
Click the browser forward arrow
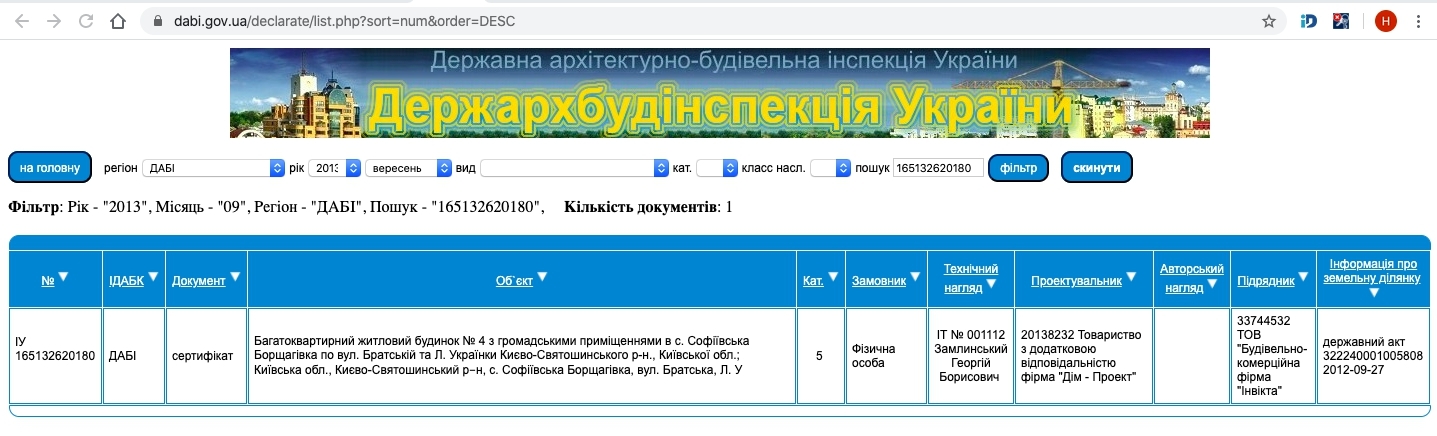point(53,20)
